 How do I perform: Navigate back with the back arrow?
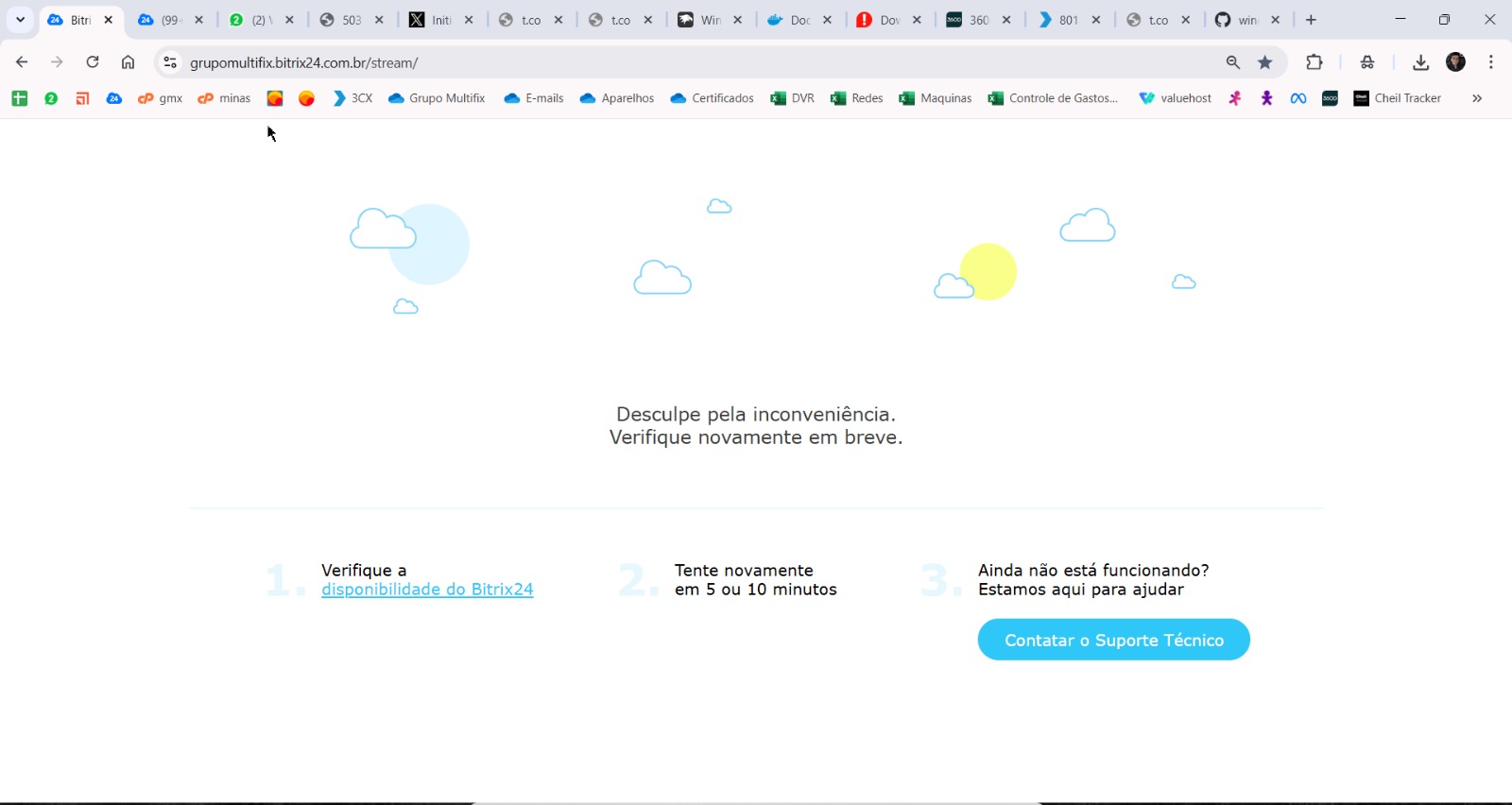[22, 62]
